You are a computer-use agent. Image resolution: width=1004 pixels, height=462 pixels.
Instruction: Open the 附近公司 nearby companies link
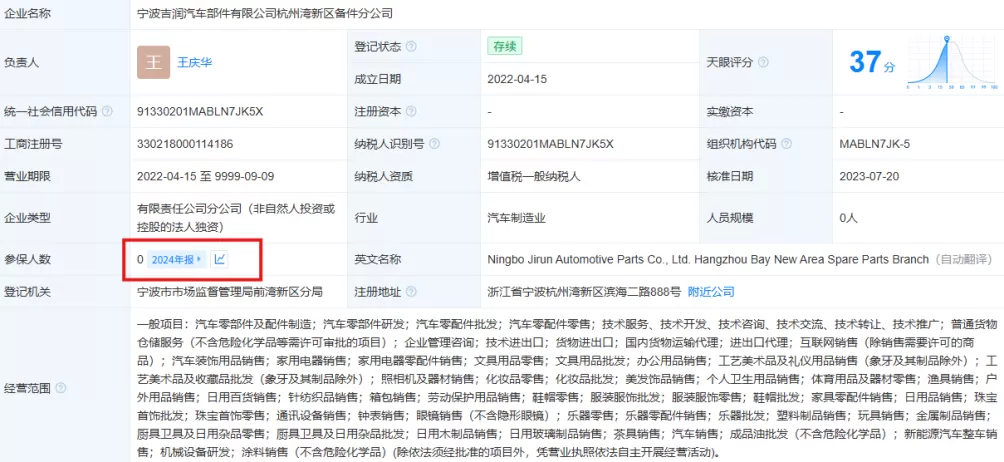711,292
